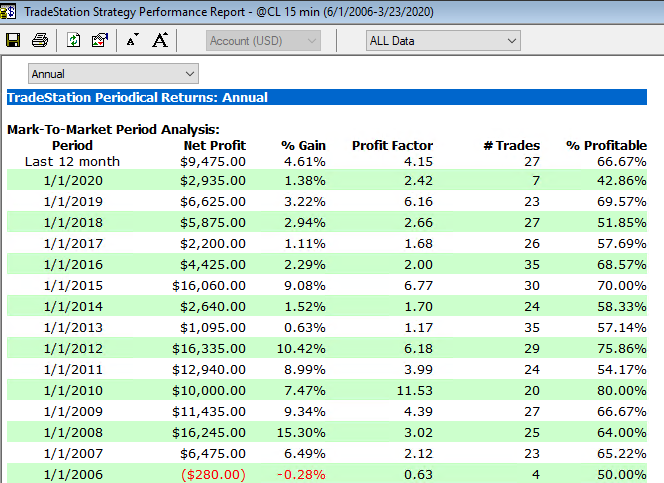Select the 1/1/2019 period cell
This screenshot has width=664, height=483.
tap(73, 201)
